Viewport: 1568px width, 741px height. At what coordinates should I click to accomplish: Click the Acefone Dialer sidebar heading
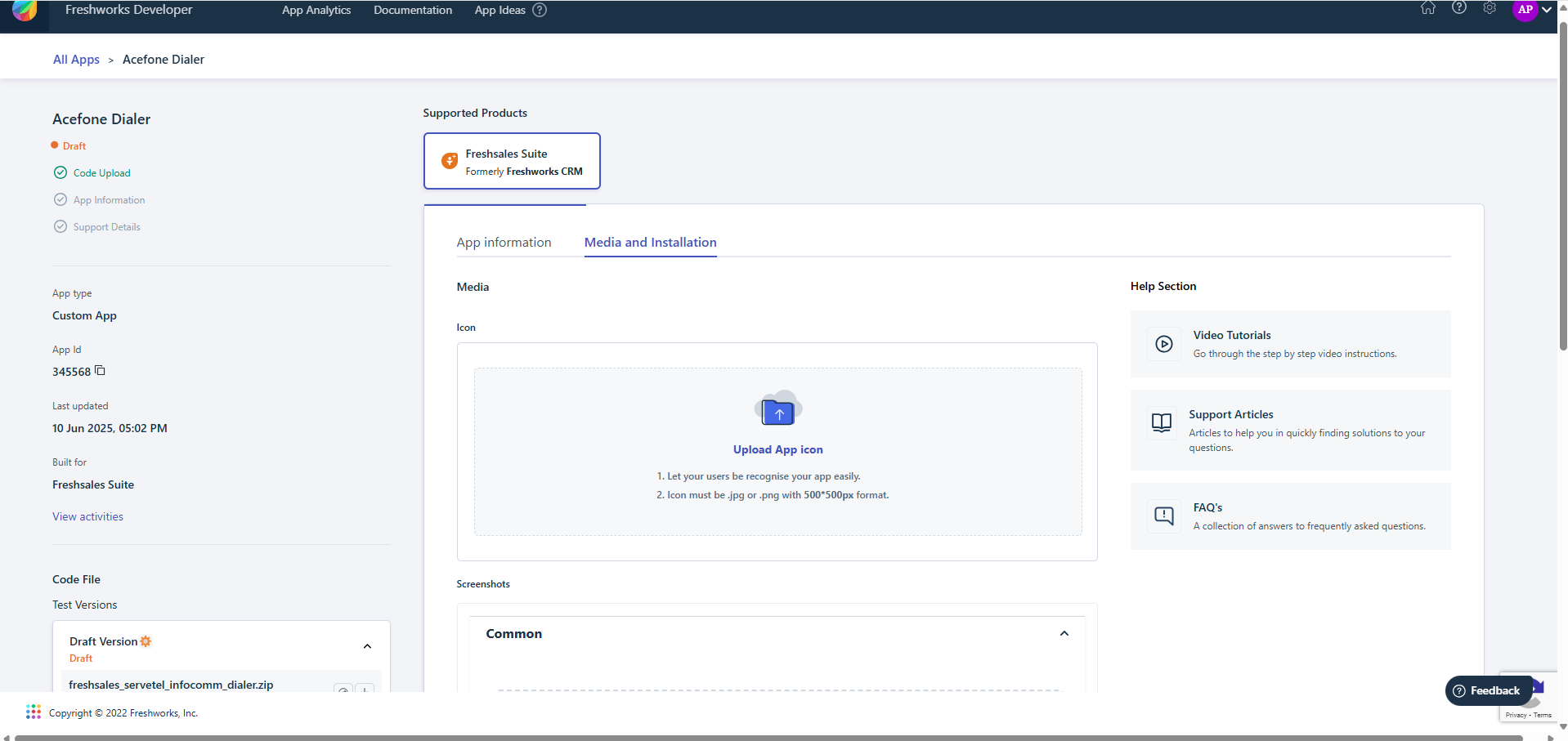click(101, 119)
